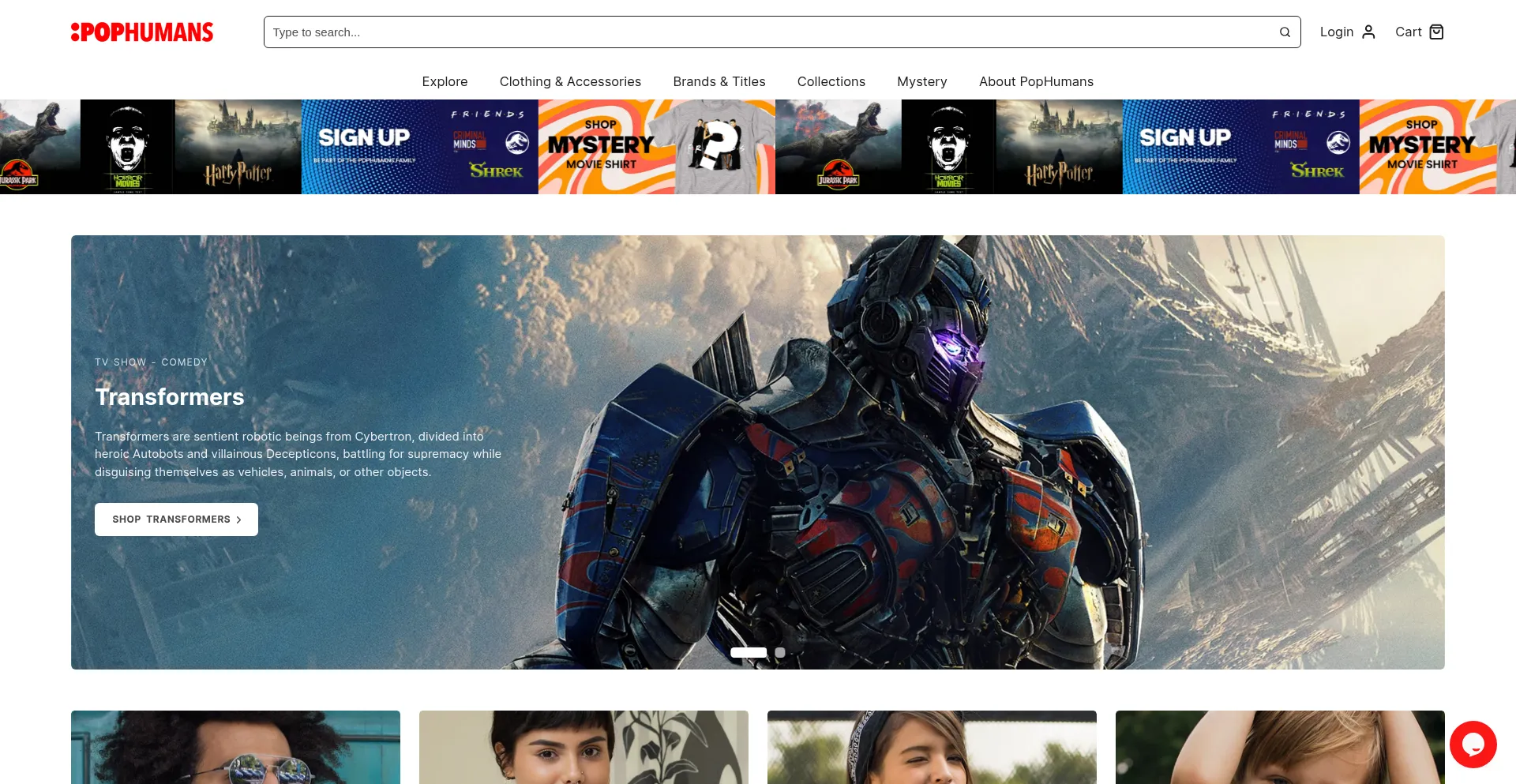Open the second Harry Potter banner tile

1060,147
